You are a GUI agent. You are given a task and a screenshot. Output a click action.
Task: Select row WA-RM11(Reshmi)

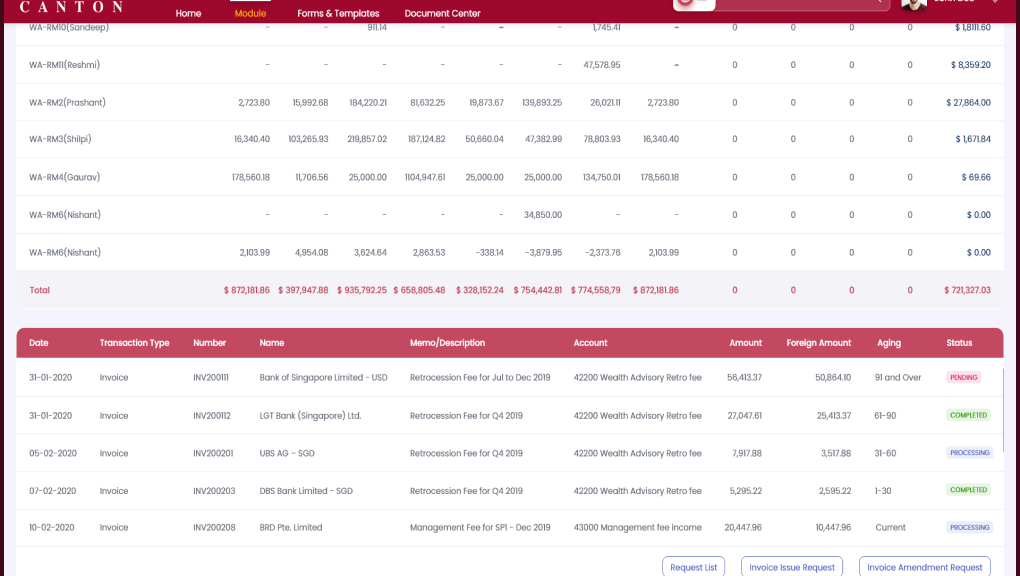click(510, 64)
